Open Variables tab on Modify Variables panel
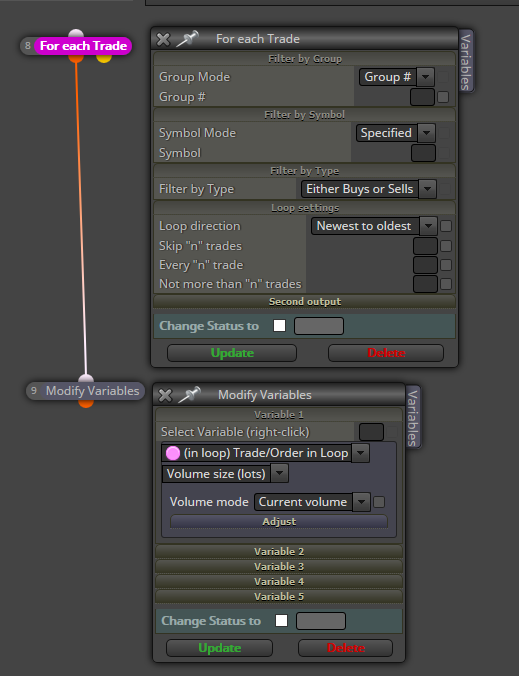The image size is (519, 676). (413, 417)
